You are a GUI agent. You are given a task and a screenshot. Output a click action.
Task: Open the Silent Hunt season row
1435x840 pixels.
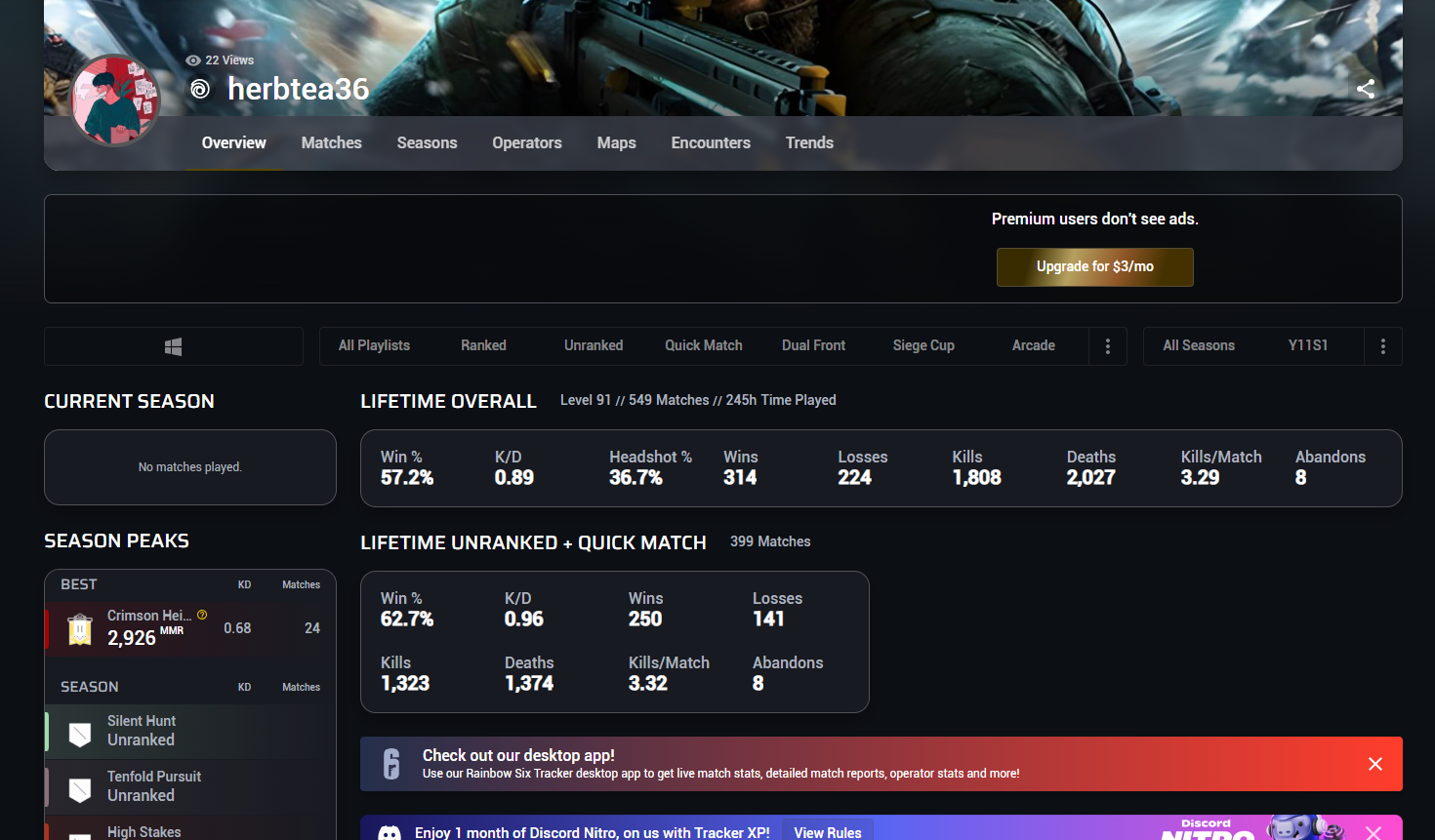pos(190,732)
